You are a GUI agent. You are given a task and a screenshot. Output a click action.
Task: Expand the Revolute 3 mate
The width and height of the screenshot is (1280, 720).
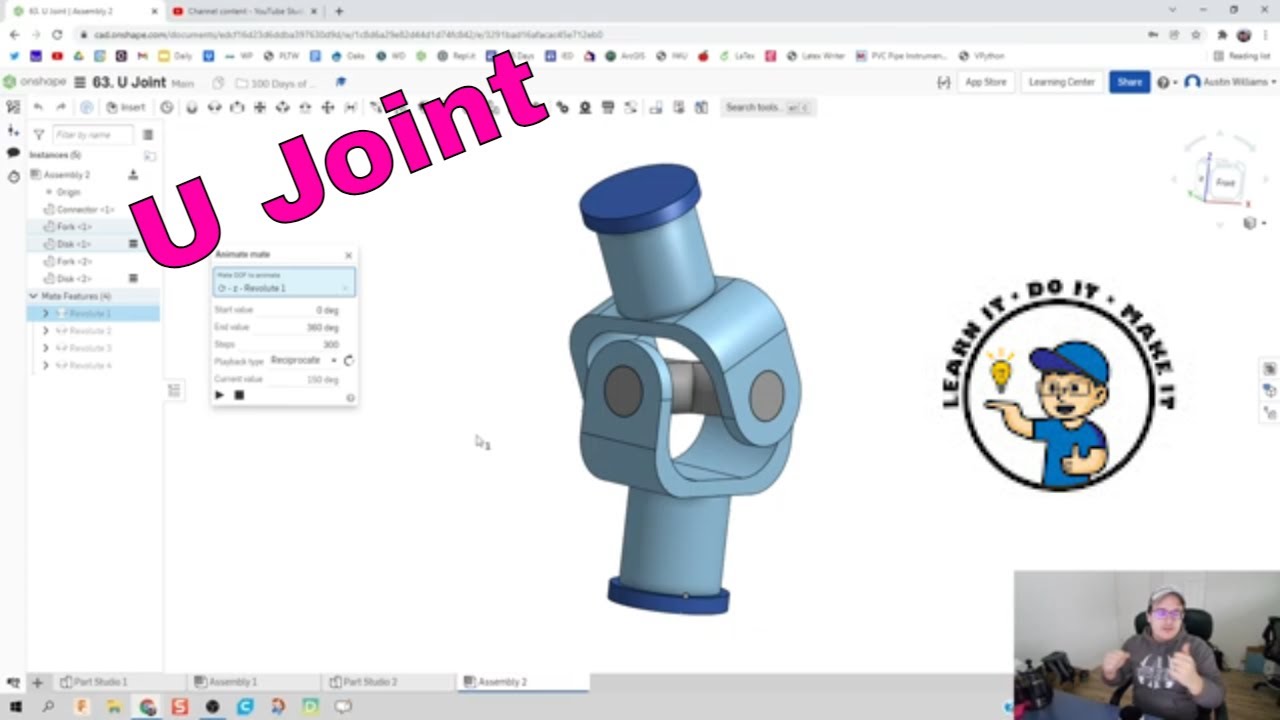45,348
